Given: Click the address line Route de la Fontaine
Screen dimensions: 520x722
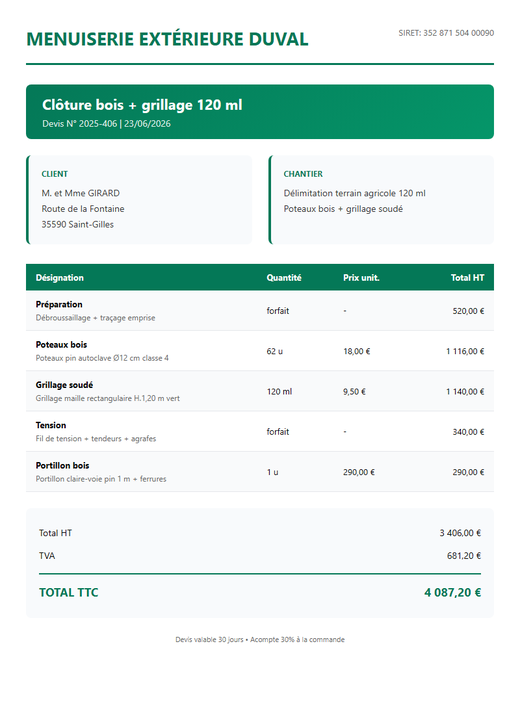Looking at the screenshot, I should (x=83, y=209).
